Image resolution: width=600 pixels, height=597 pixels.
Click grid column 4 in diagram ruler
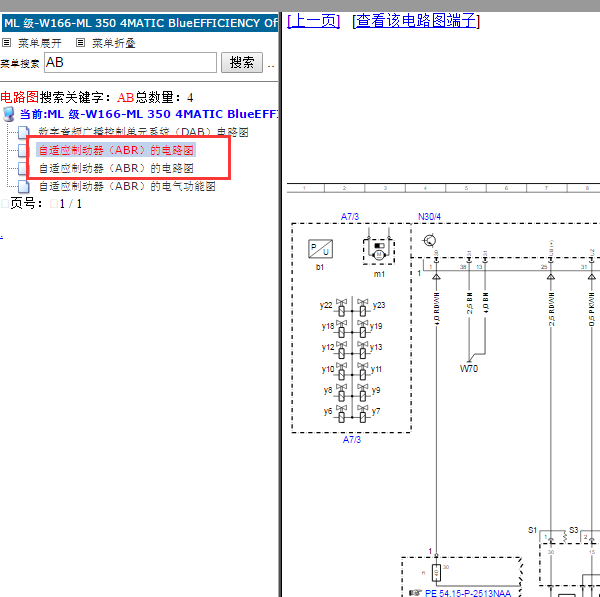coord(425,188)
